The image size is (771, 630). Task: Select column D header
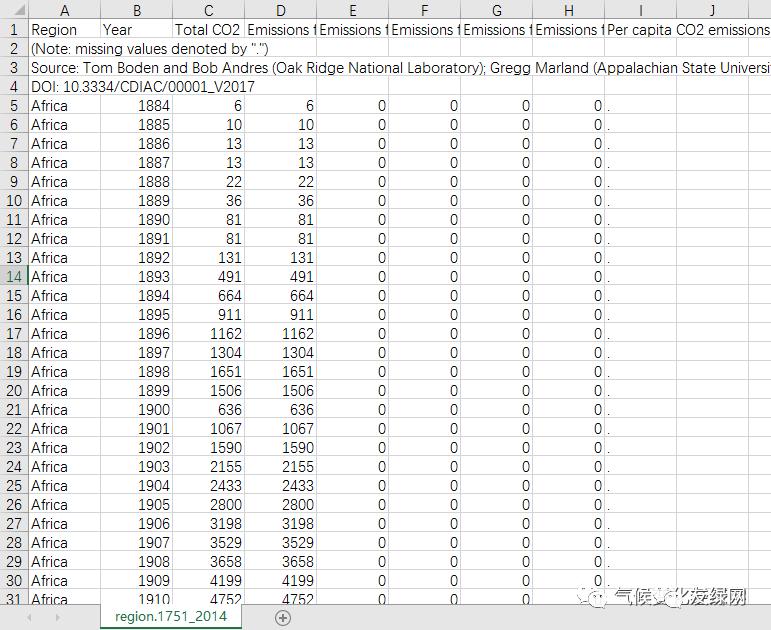tap(280, 9)
